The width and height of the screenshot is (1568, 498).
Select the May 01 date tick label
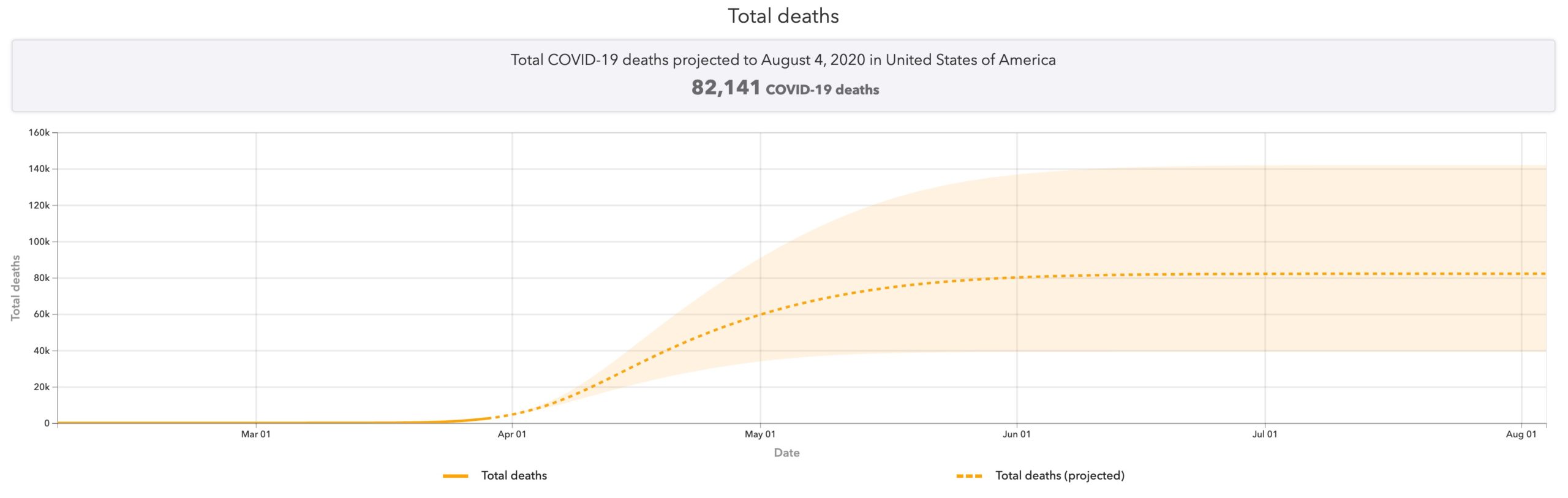coord(759,434)
